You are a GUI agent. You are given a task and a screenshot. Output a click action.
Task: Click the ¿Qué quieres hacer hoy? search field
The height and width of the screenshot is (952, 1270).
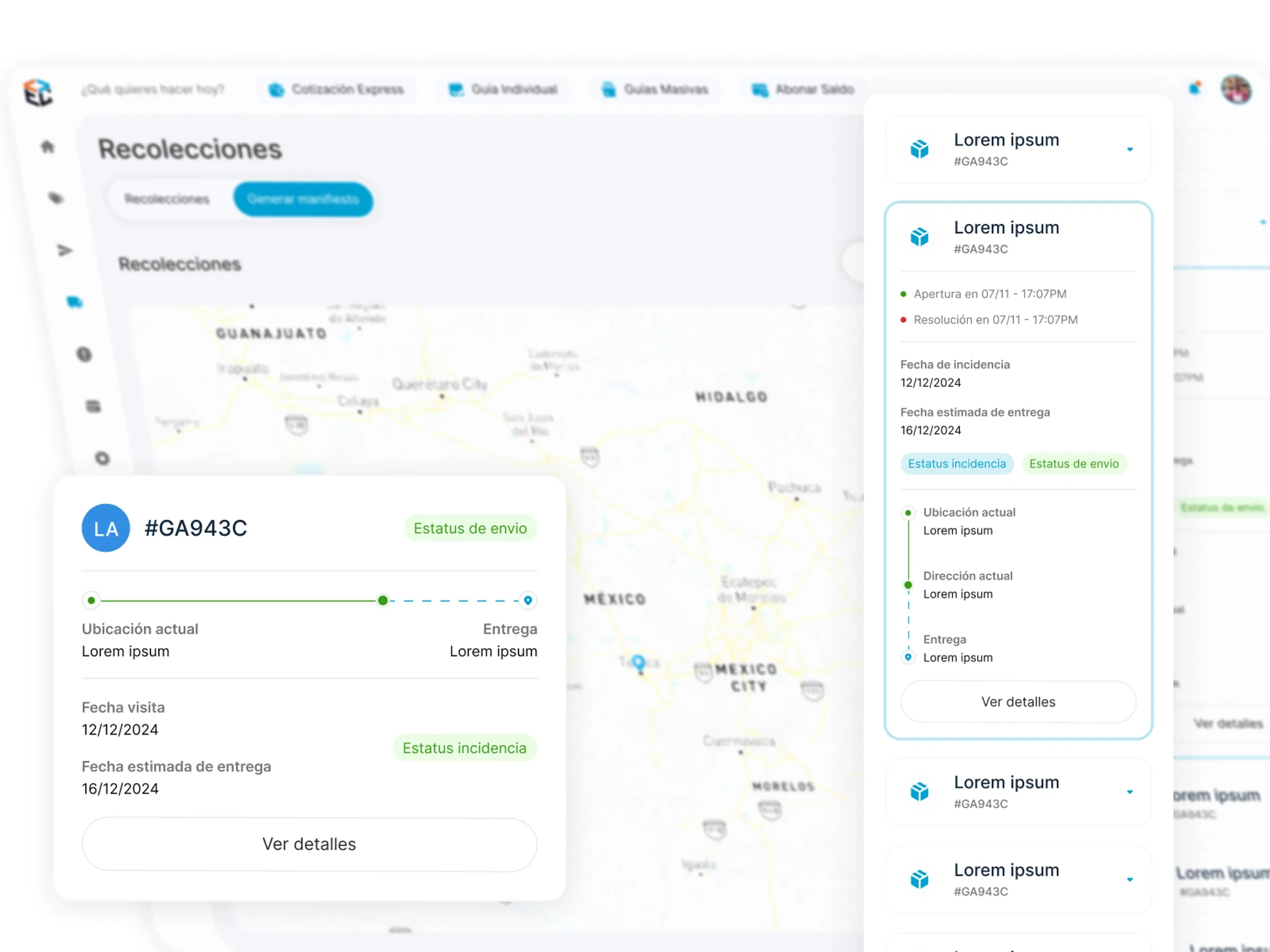click(153, 89)
